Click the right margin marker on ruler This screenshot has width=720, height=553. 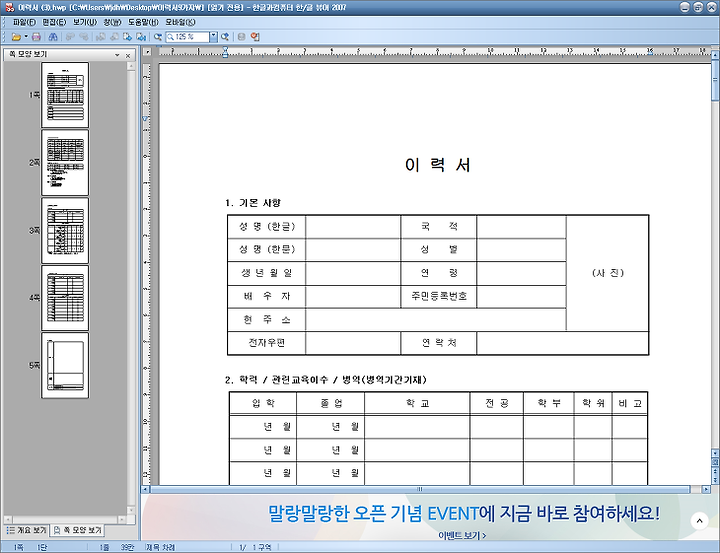click(x=650, y=52)
